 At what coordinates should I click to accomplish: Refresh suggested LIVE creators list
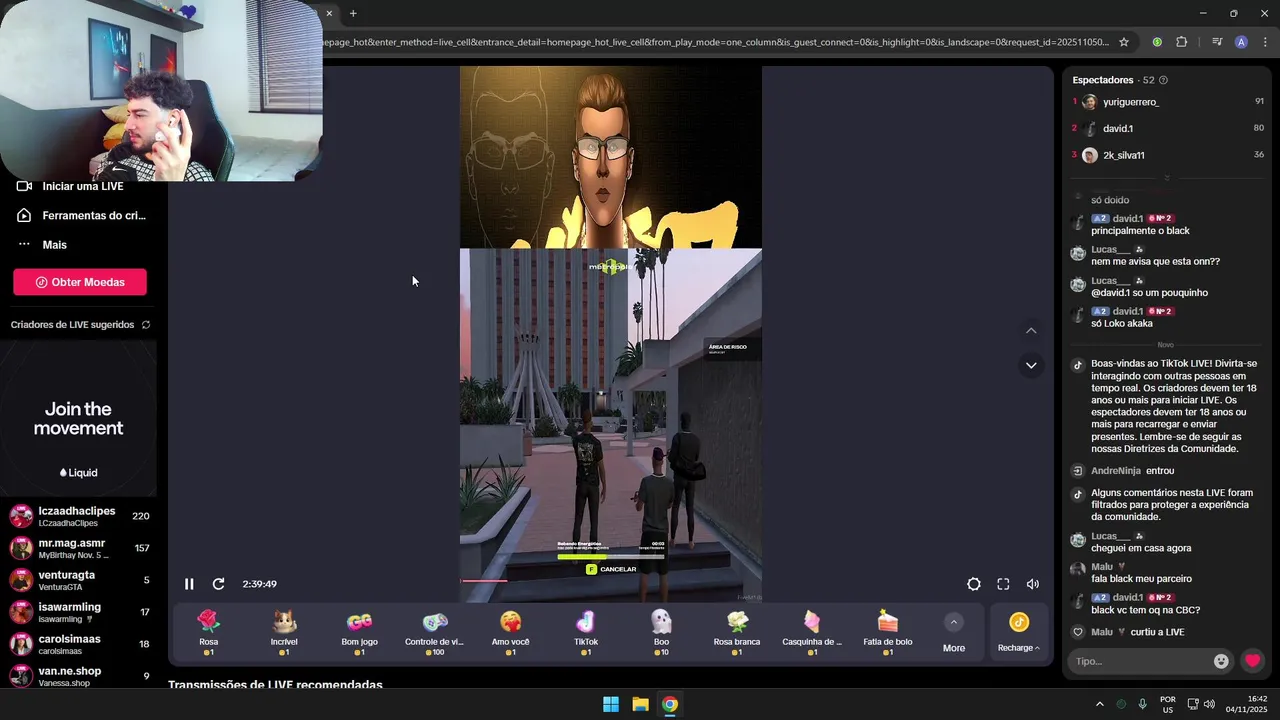point(146,325)
